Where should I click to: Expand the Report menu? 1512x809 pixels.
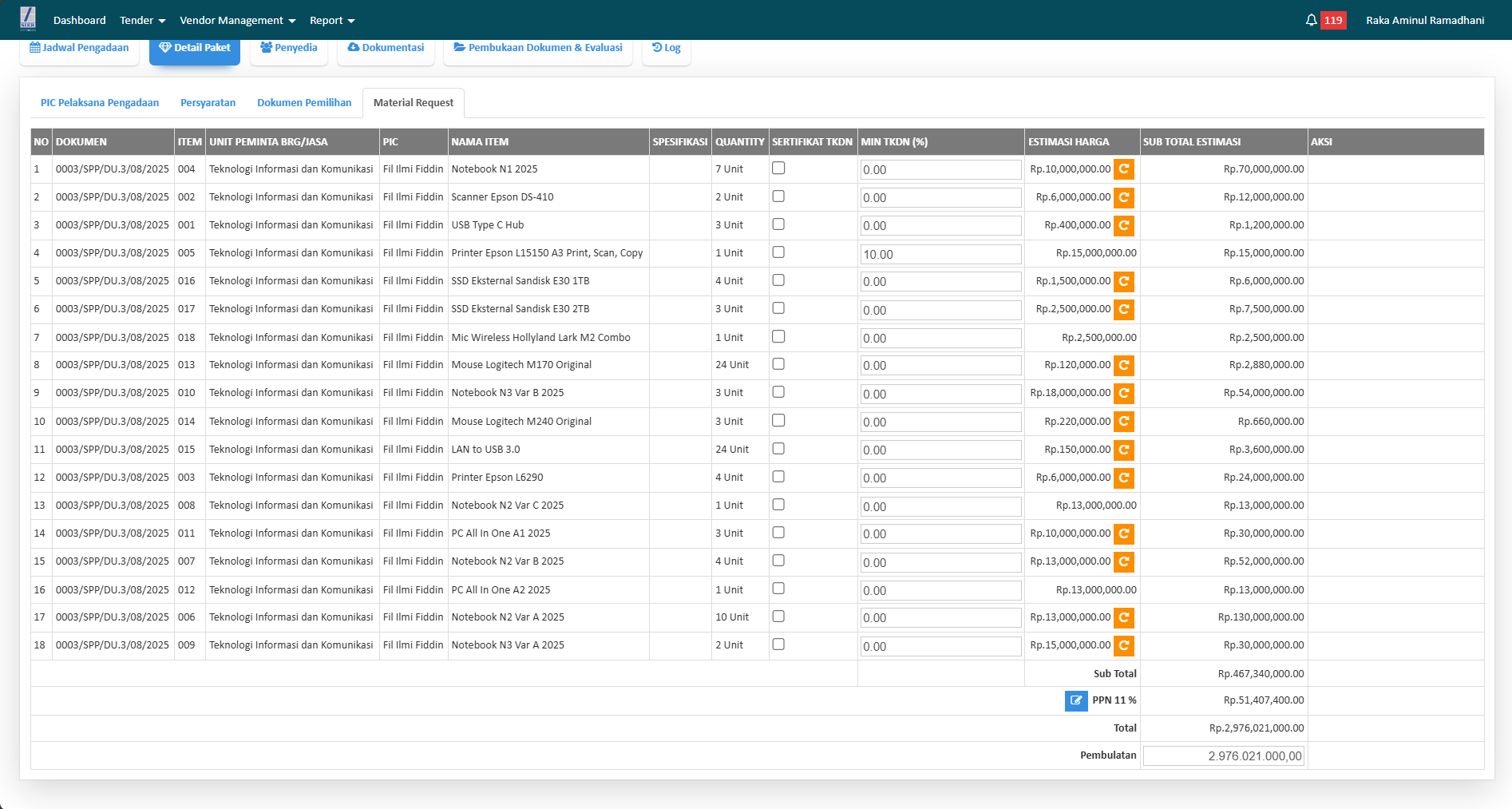[x=332, y=20]
